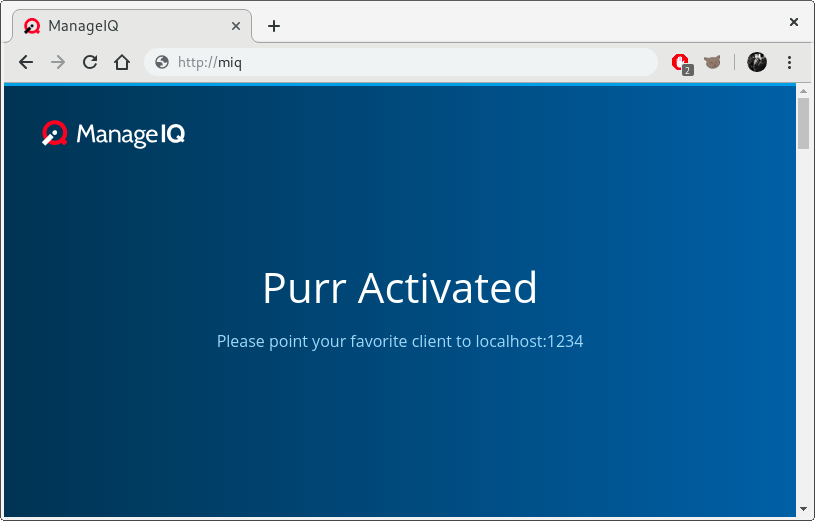
Task: Click the scrollbar down arrow
Action: point(803,509)
